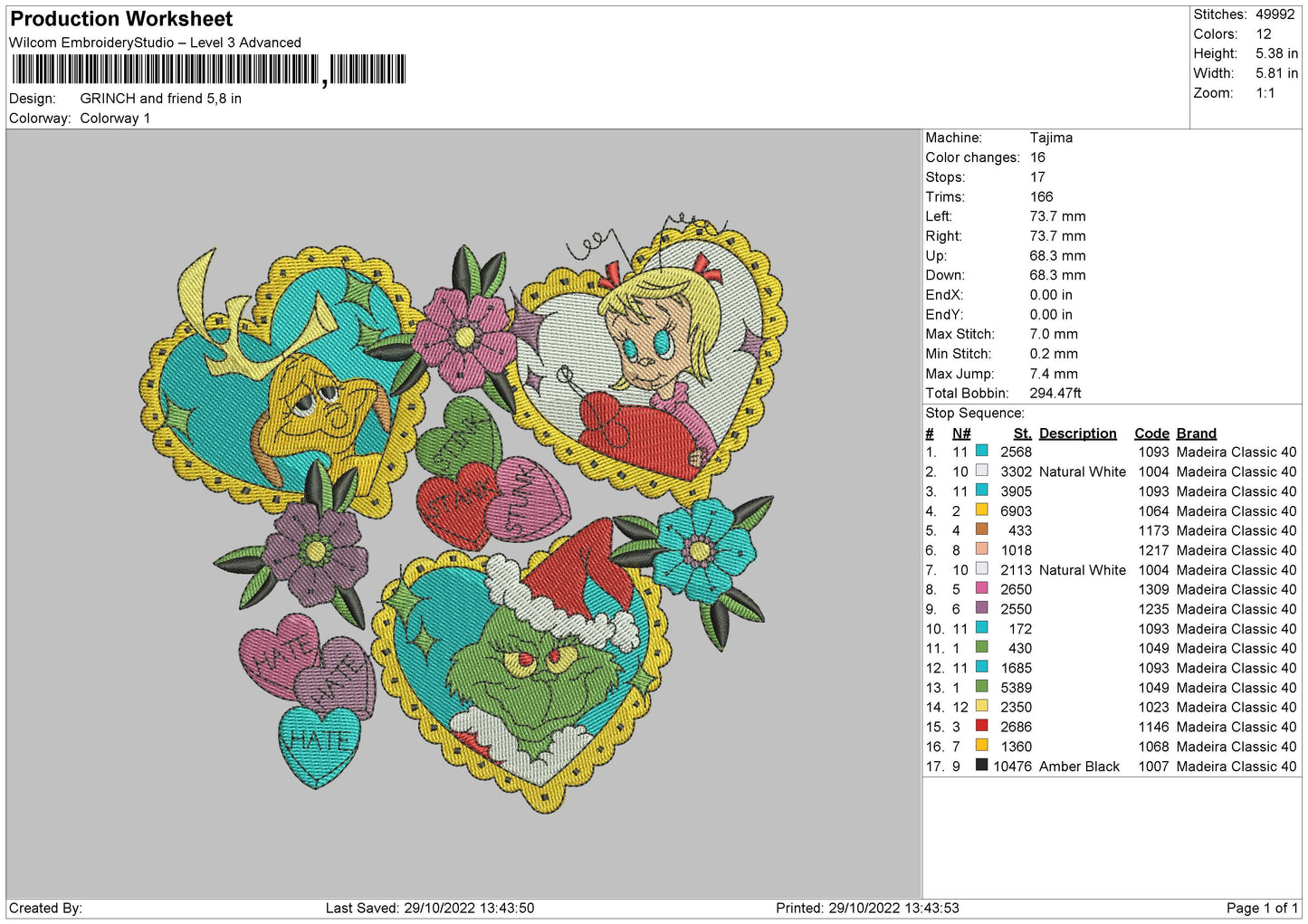Screen dimensions: 1308x924
Task: Click the zoom value '1:1'
Action: click(1265, 93)
